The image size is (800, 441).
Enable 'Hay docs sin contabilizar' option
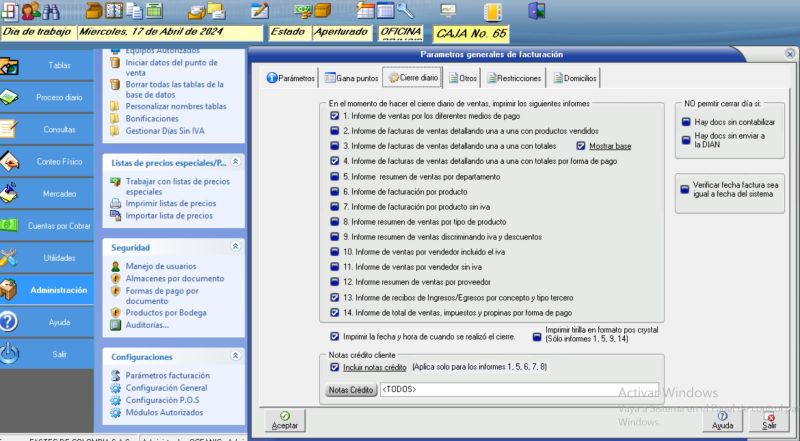(x=686, y=121)
